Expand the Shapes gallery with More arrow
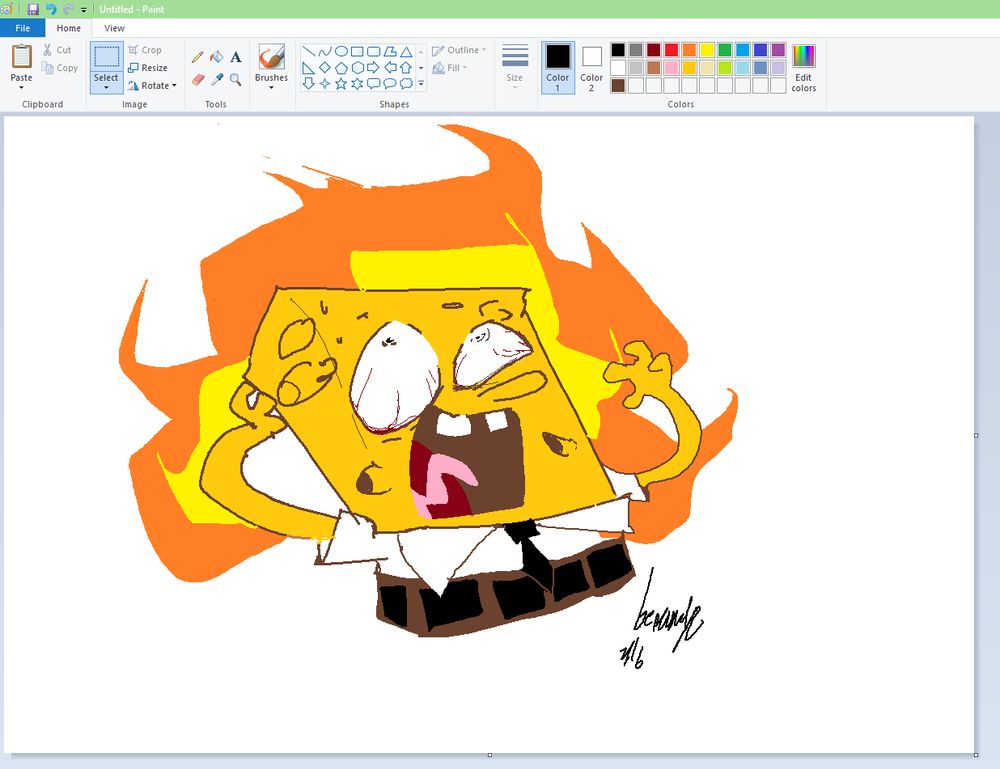 click(x=421, y=84)
